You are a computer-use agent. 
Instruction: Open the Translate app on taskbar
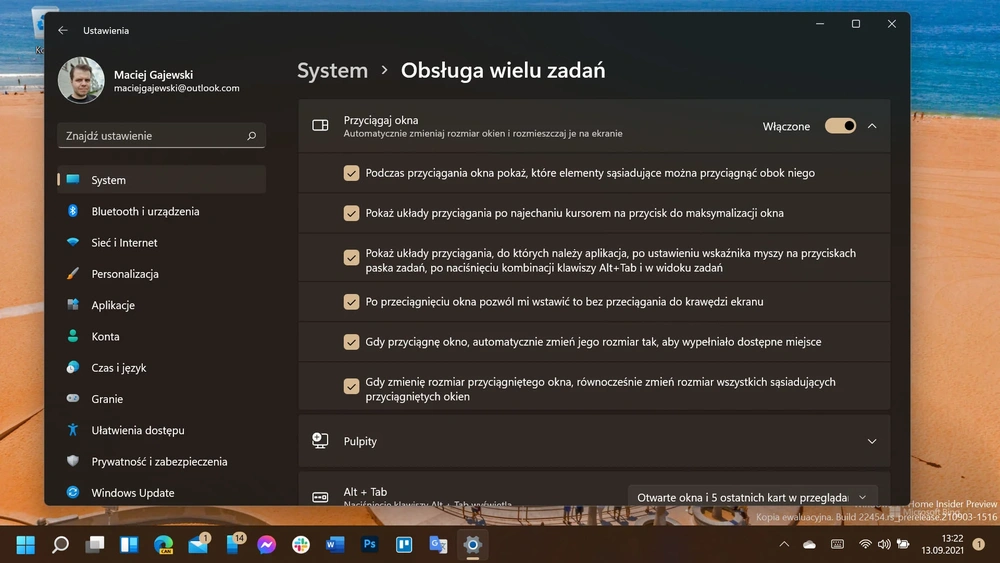438,545
